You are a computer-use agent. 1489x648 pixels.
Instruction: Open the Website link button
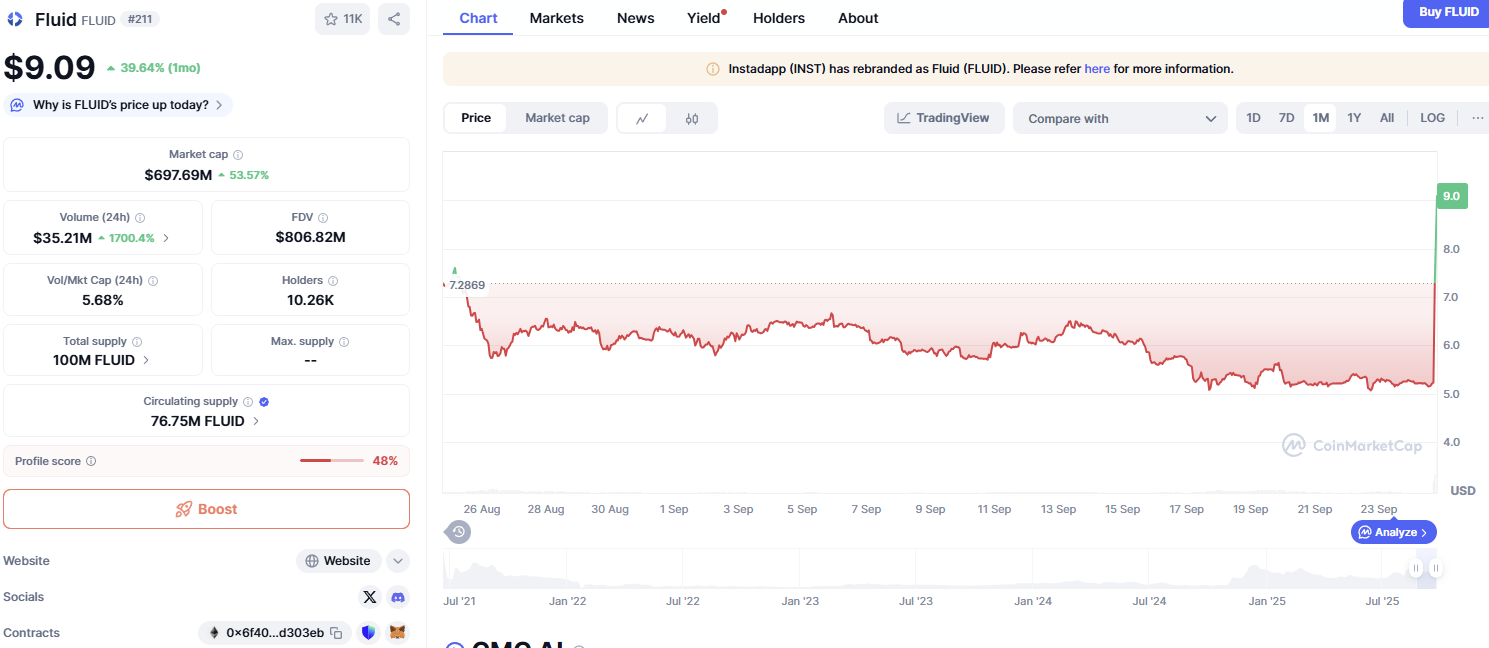pos(338,561)
